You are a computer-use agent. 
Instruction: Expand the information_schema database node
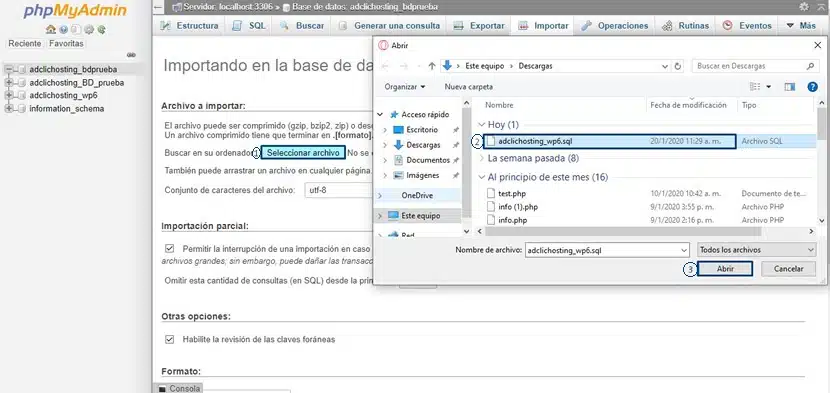(x=9, y=109)
